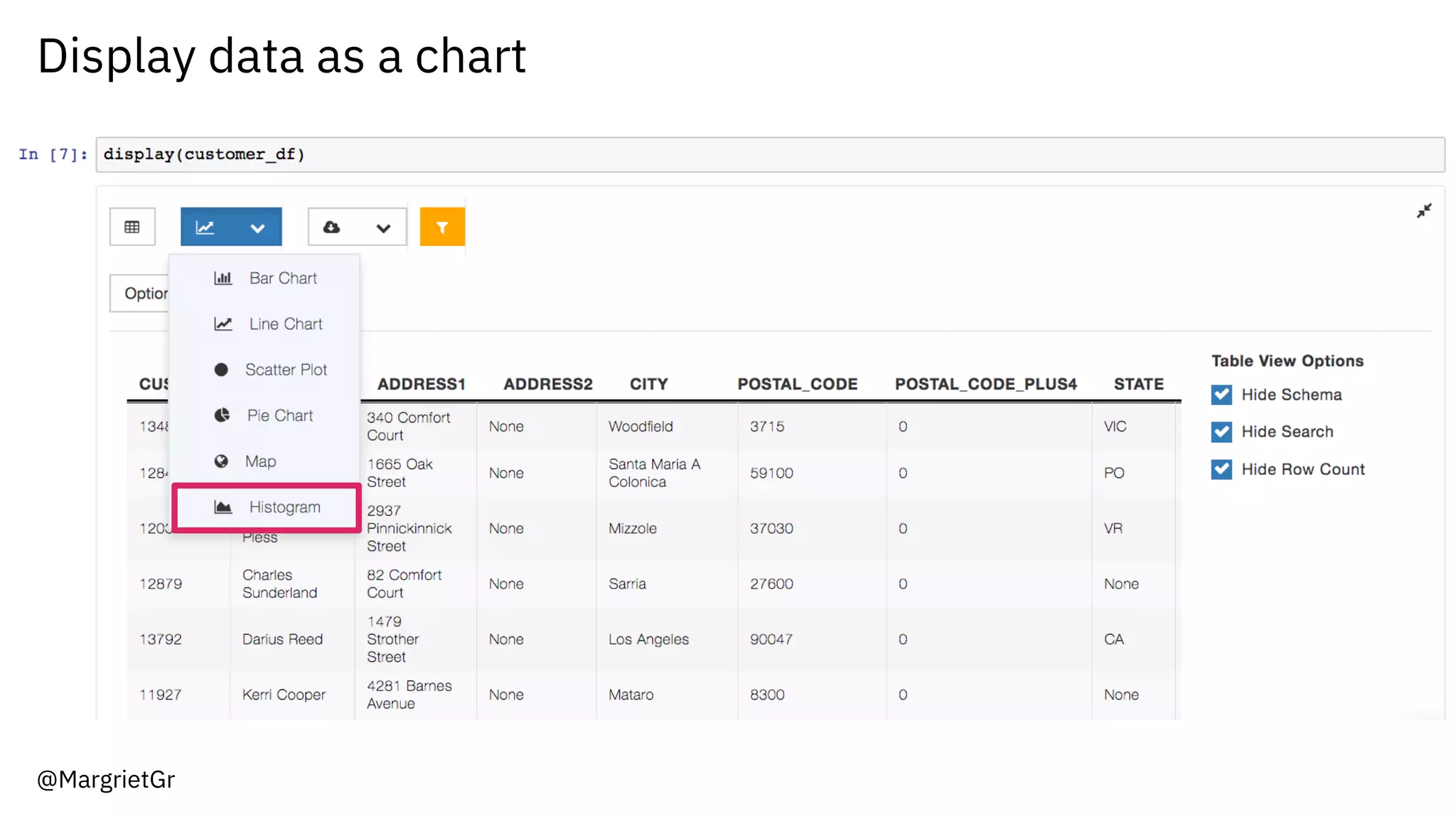Uncheck Hide Row Count checkbox

click(x=1221, y=469)
